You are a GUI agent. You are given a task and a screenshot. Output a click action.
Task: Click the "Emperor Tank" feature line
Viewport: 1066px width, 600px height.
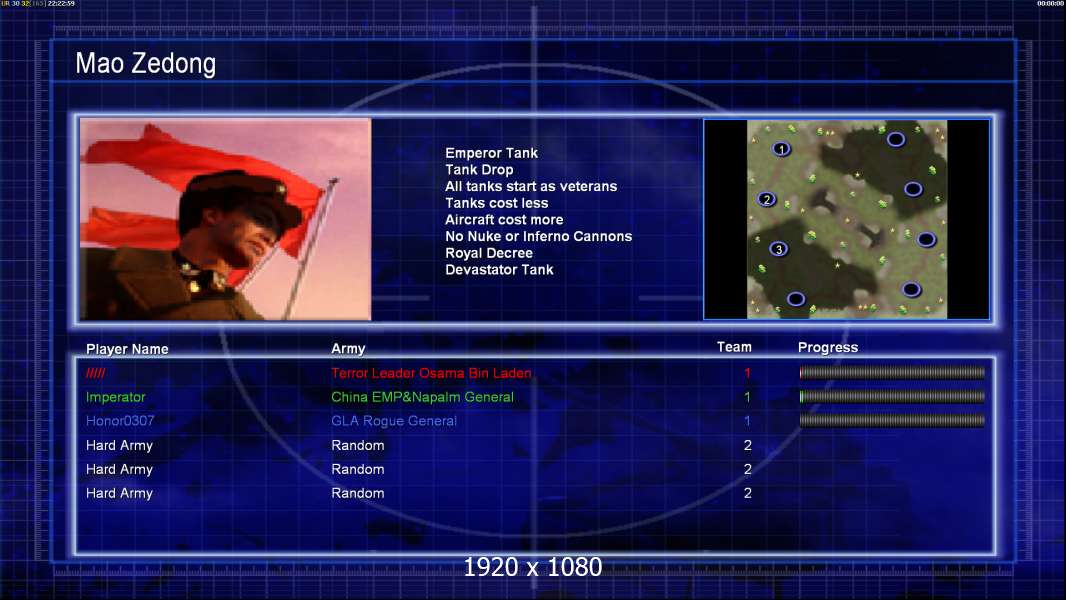click(x=492, y=153)
